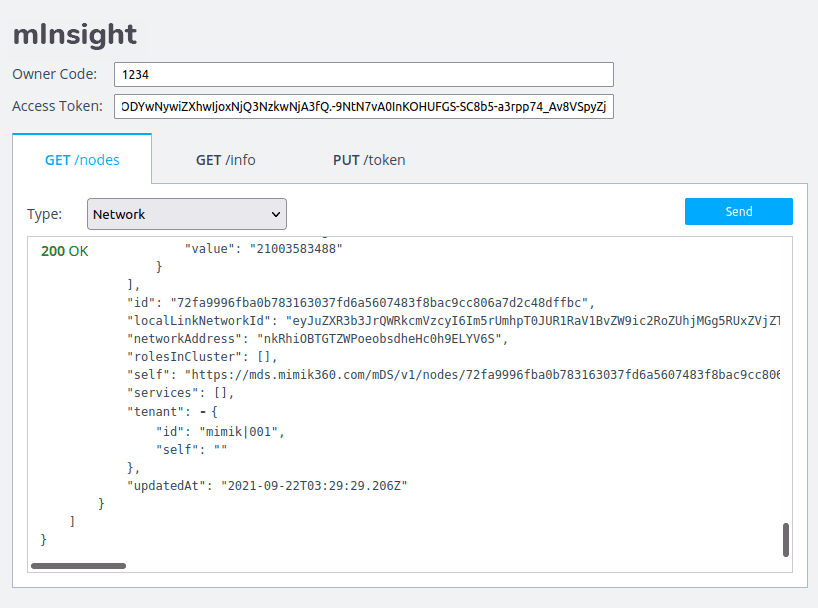Switch to the GET /info tab
This screenshot has height=608, width=818.
[x=225, y=160]
